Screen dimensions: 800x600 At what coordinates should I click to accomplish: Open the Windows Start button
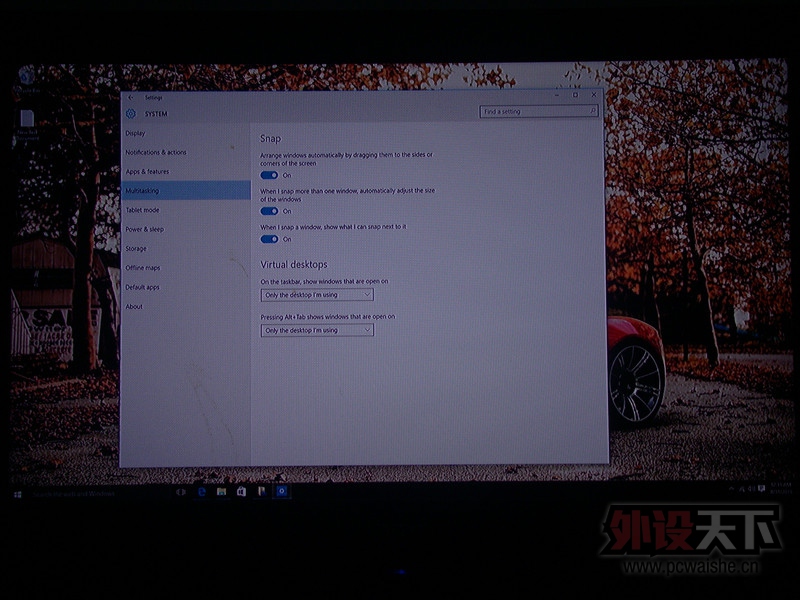point(17,494)
